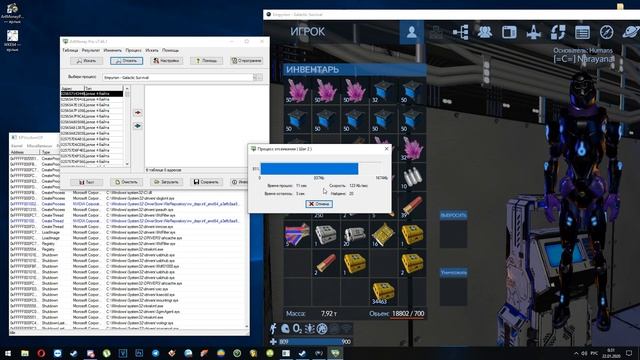
Task: Open the Таблица menu in ArtMoney
Action: click(70, 50)
